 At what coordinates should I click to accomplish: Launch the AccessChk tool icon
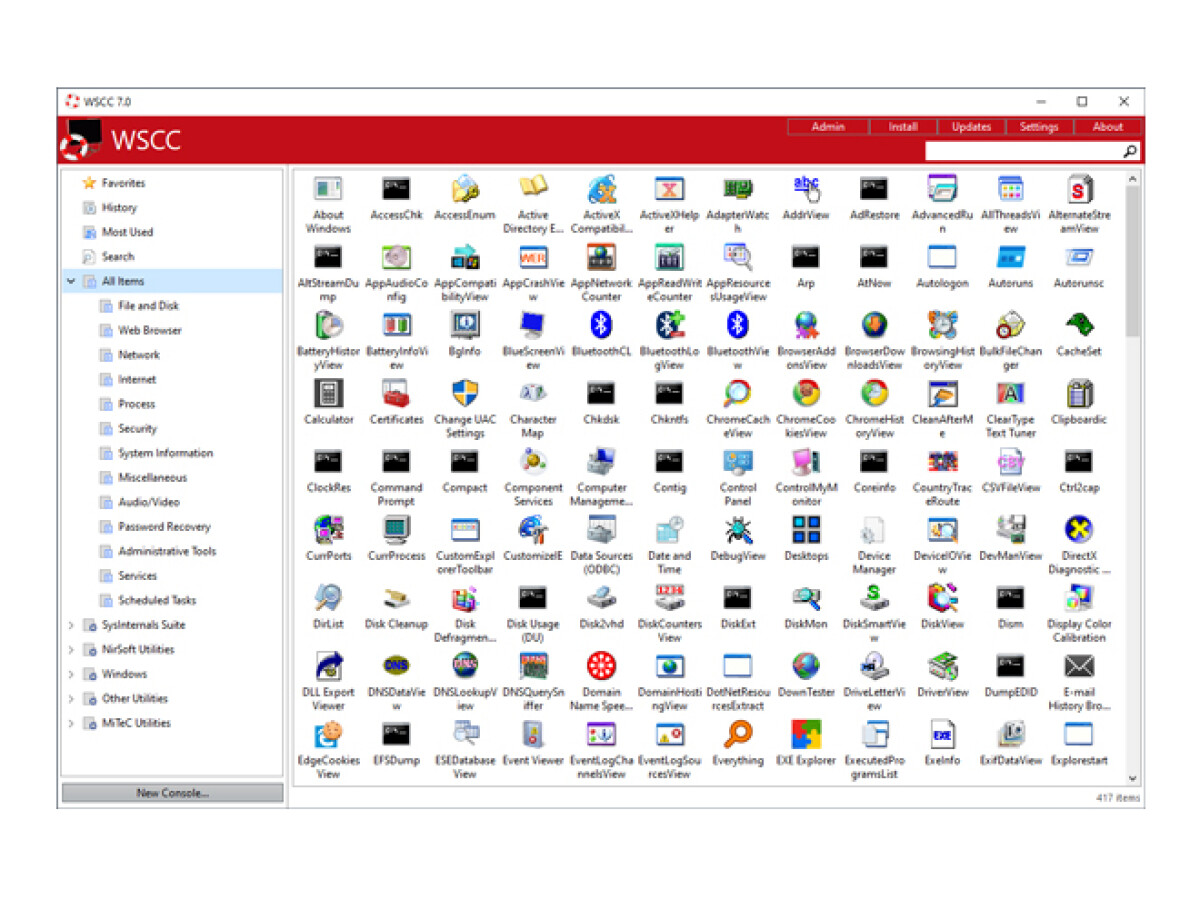click(396, 188)
